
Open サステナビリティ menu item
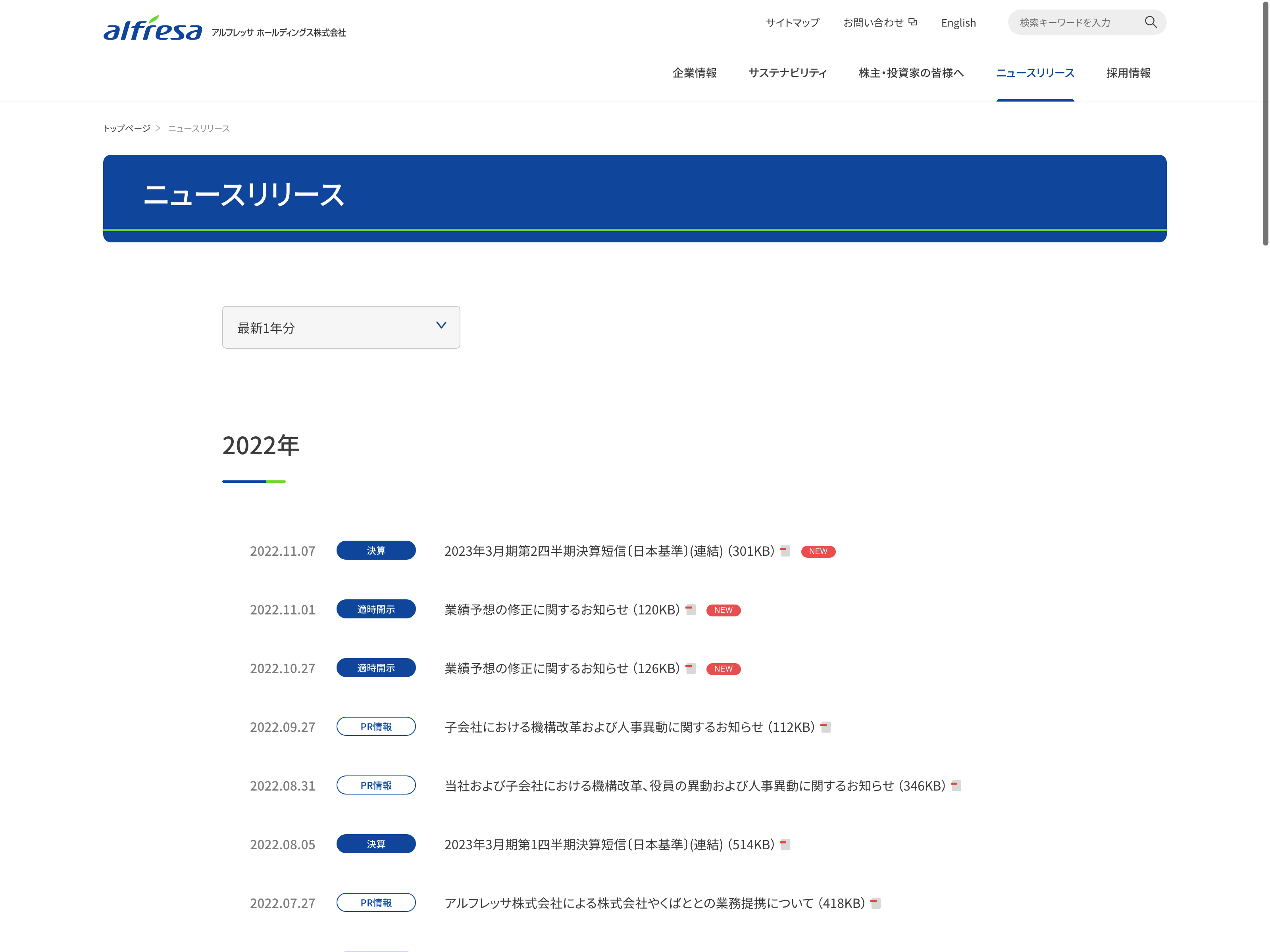pos(788,73)
